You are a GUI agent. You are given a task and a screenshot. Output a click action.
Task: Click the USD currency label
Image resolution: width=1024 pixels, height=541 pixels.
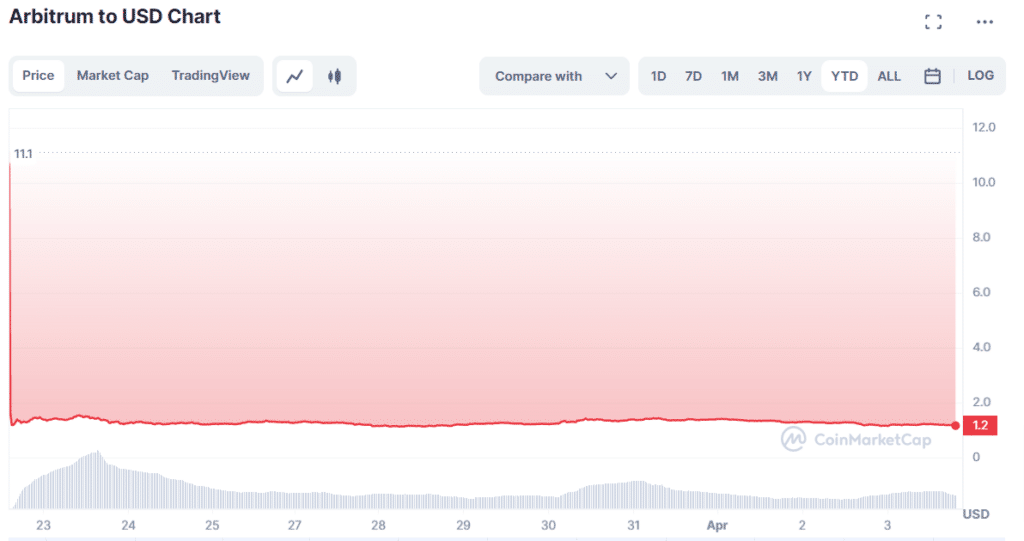tap(976, 514)
